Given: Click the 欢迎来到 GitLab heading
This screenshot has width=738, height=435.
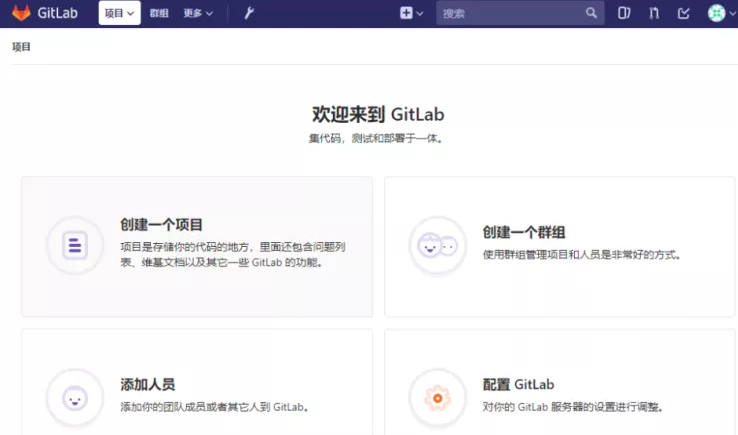Looking at the screenshot, I should pos(378,114).
